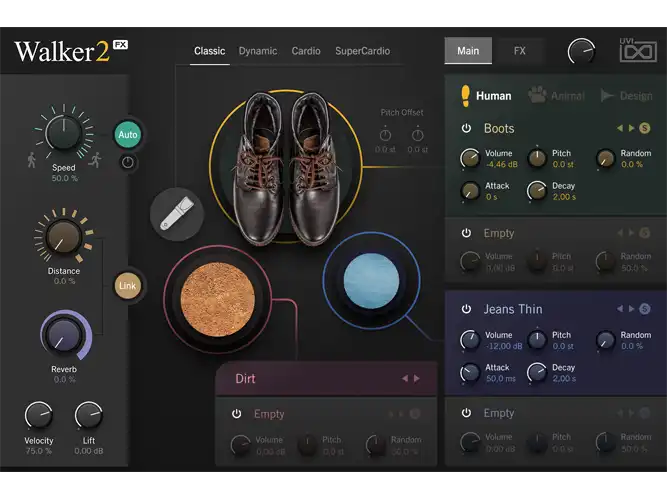Image resolution: width=667 pixels, height=500 pixels.
Task: Click the Boots Attack knob
Action: point(470,191)
